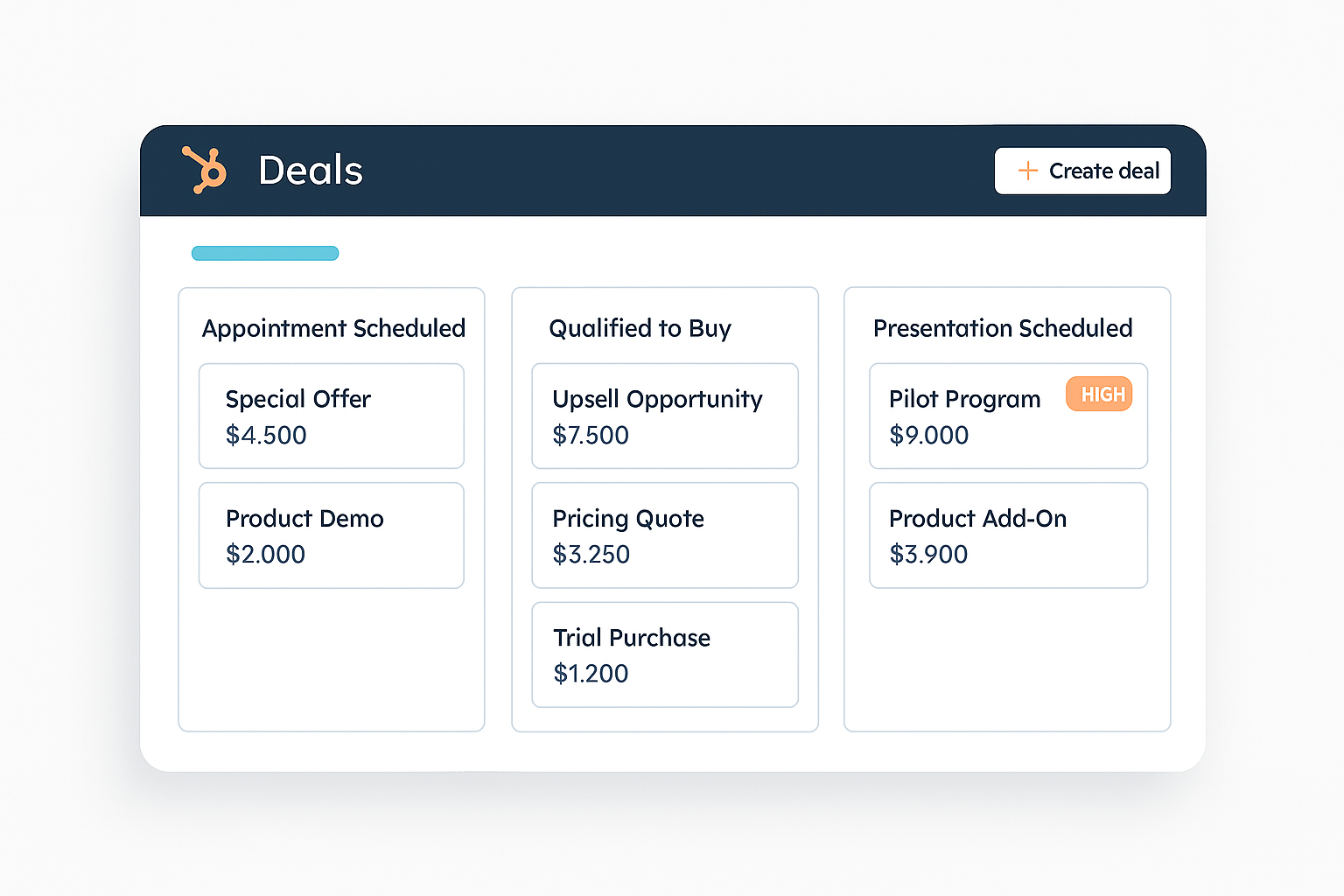Select the Qualified to Buy column header

click(x=640, y=329)
